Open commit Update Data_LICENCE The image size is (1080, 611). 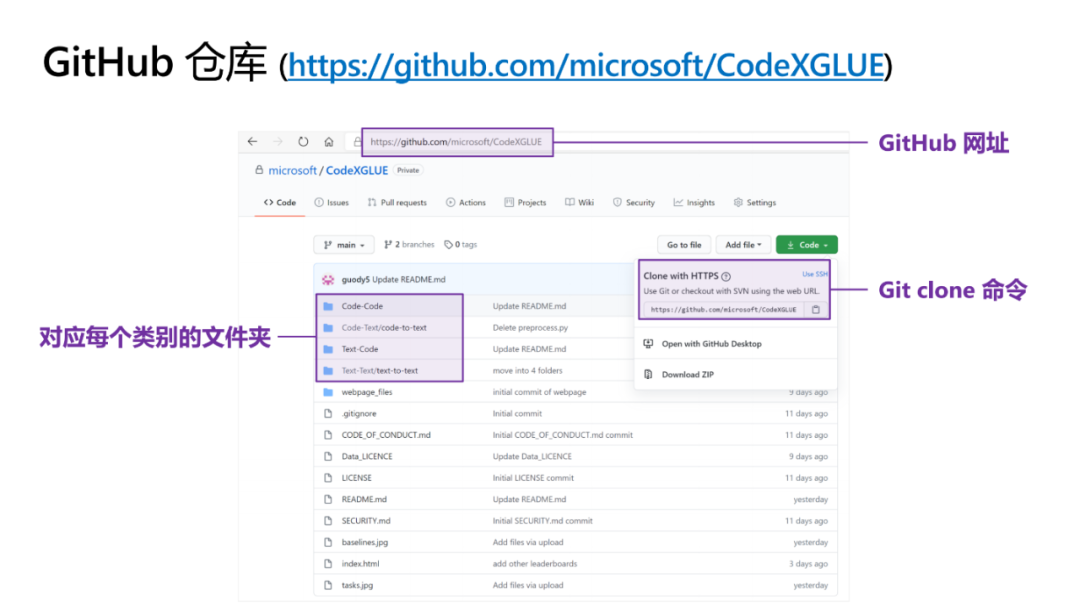tap(532, 457)
